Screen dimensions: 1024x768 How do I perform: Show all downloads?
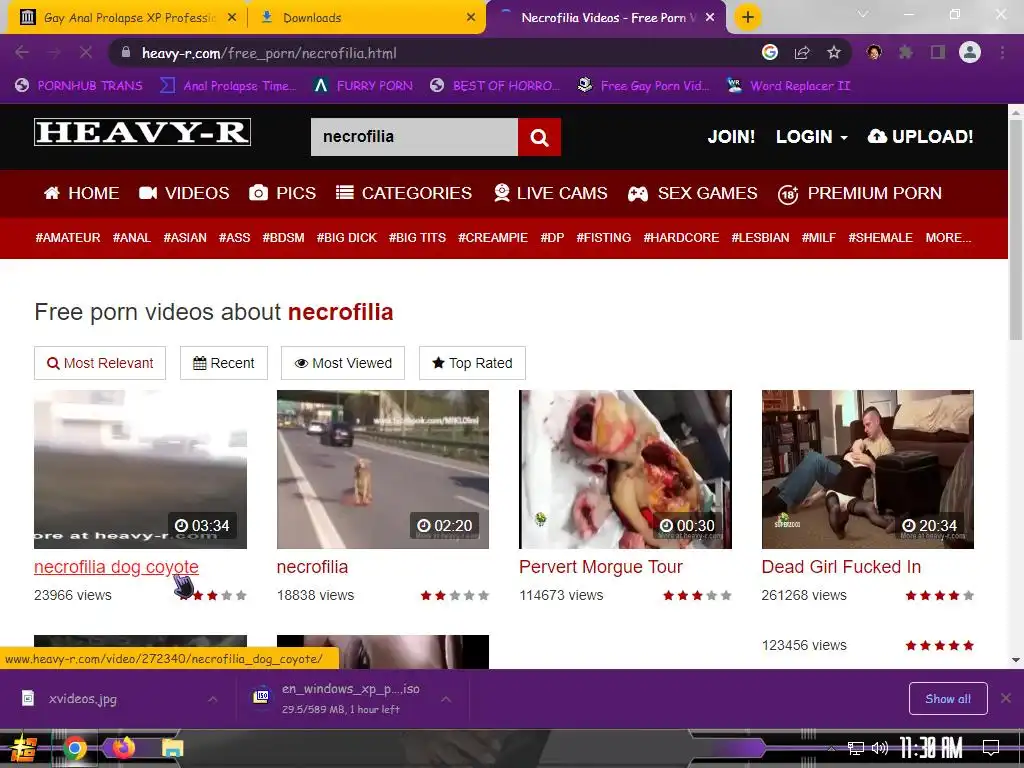pyautogui.click(x=948, y=699)
